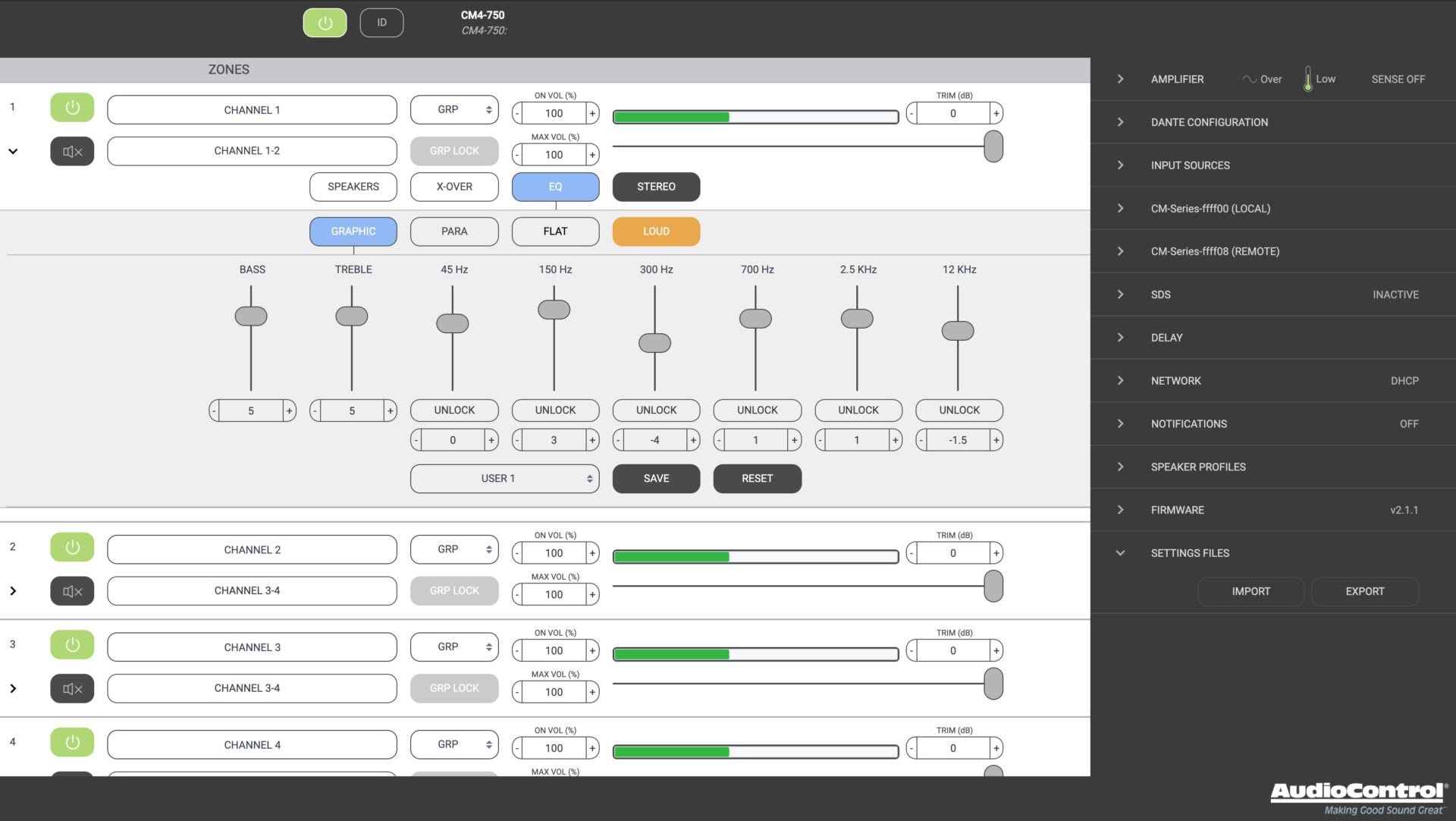
Task: Toggle zone 3 green power button
Action: click(72, 645)
